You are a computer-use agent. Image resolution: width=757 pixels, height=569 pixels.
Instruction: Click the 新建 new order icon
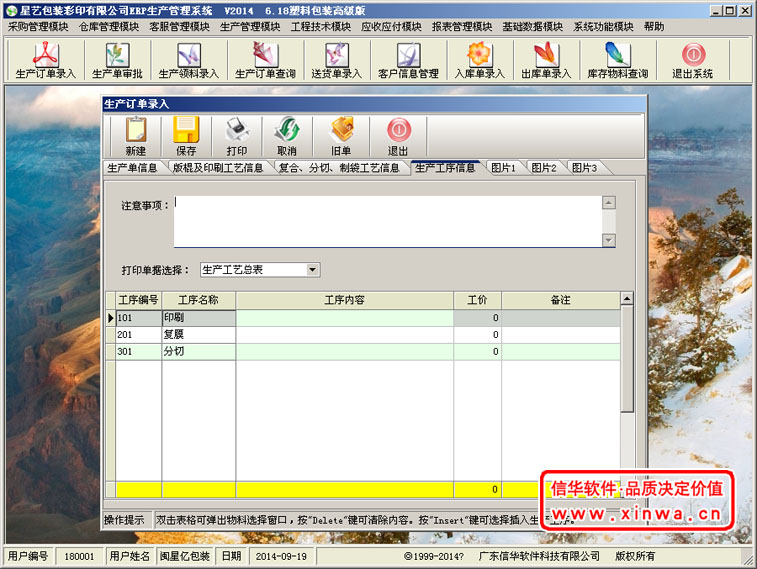[136, 136]
